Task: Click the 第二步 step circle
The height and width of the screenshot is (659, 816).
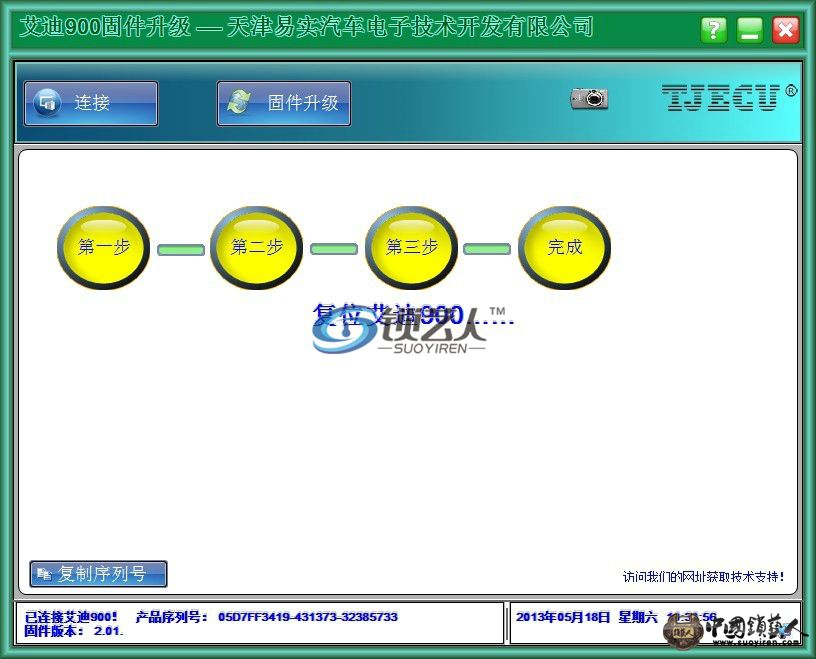Action: pos(257,248)
